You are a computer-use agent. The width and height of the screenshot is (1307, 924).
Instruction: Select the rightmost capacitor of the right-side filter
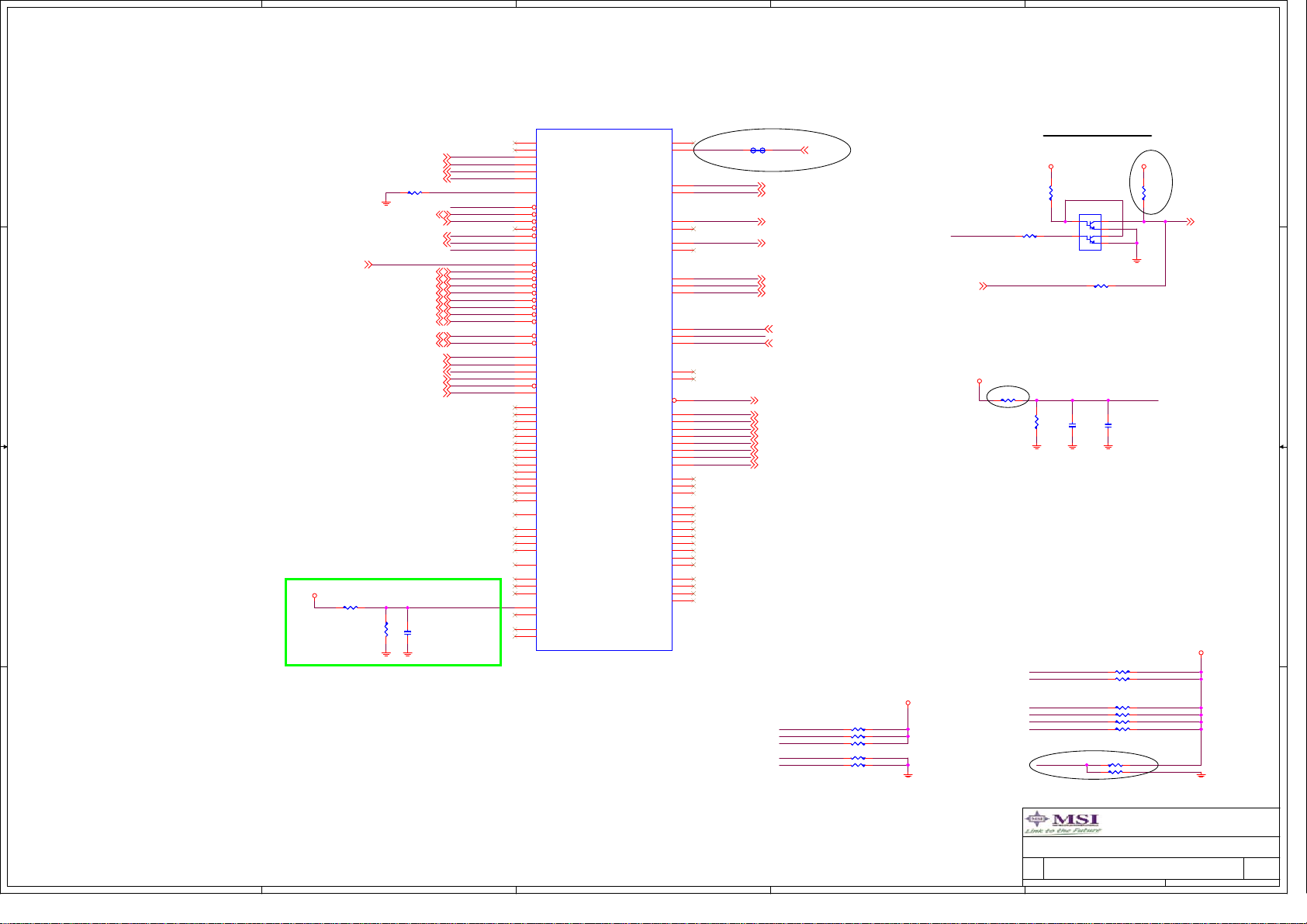click(1108, 426)
